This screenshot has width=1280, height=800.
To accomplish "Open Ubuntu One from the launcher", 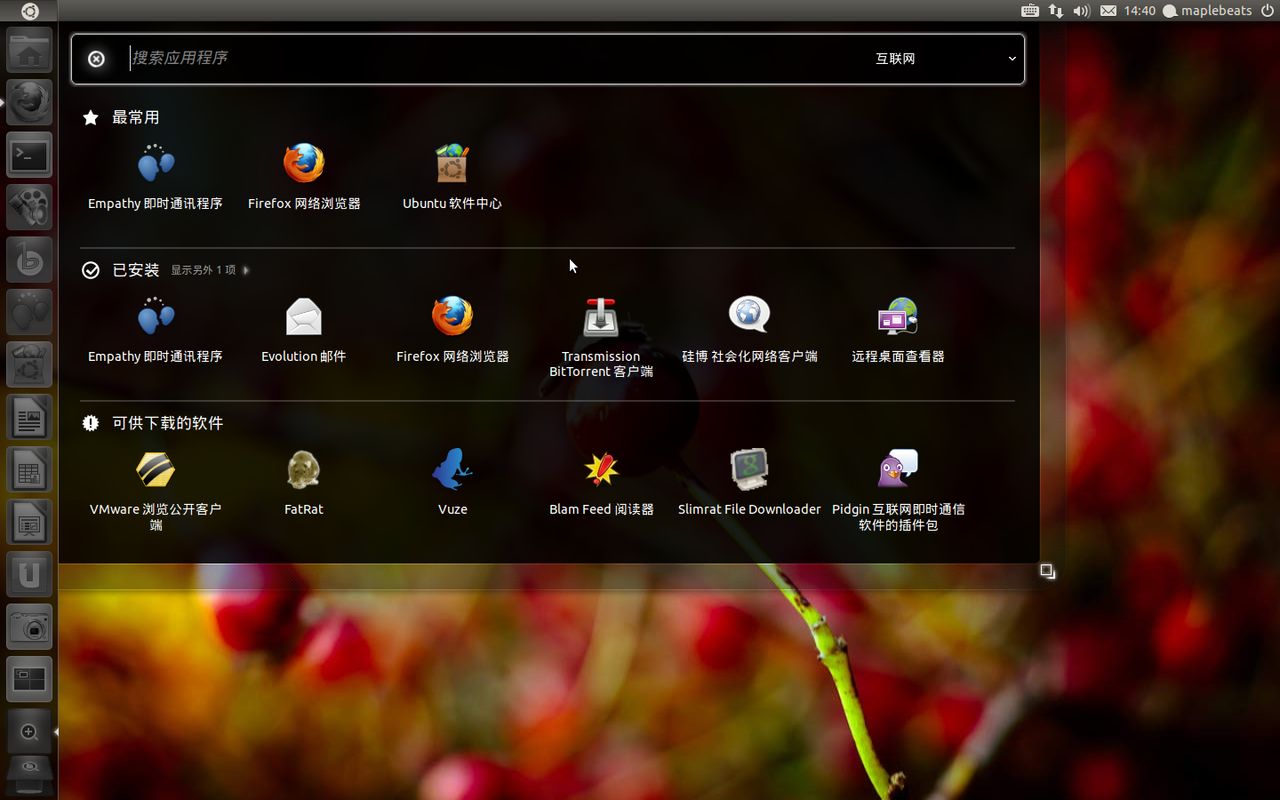I will pos(29,575).
